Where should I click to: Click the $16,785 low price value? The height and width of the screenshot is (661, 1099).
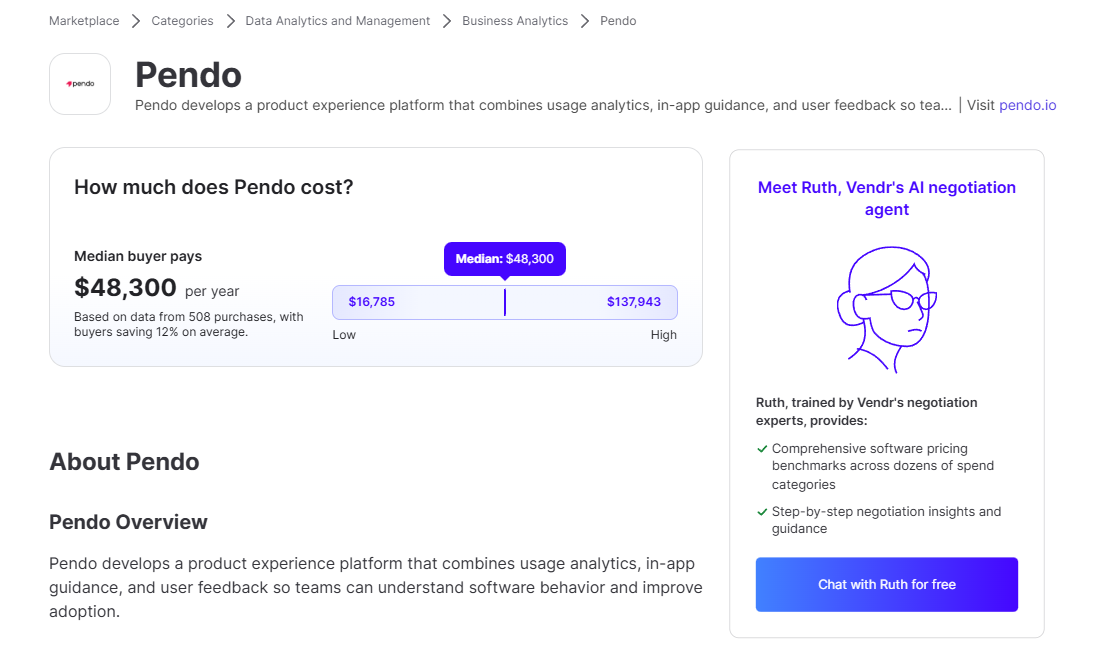pos(372,302)
